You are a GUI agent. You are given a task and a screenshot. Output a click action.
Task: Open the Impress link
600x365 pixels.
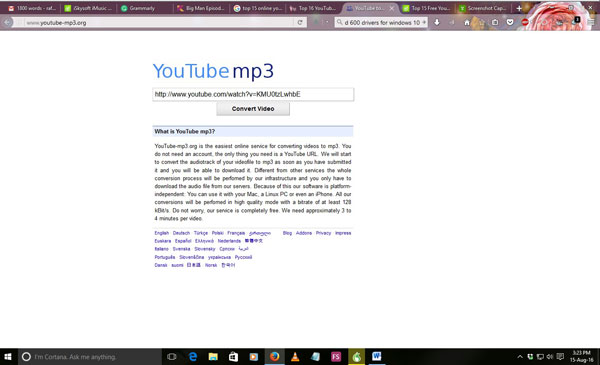(343, 233)
